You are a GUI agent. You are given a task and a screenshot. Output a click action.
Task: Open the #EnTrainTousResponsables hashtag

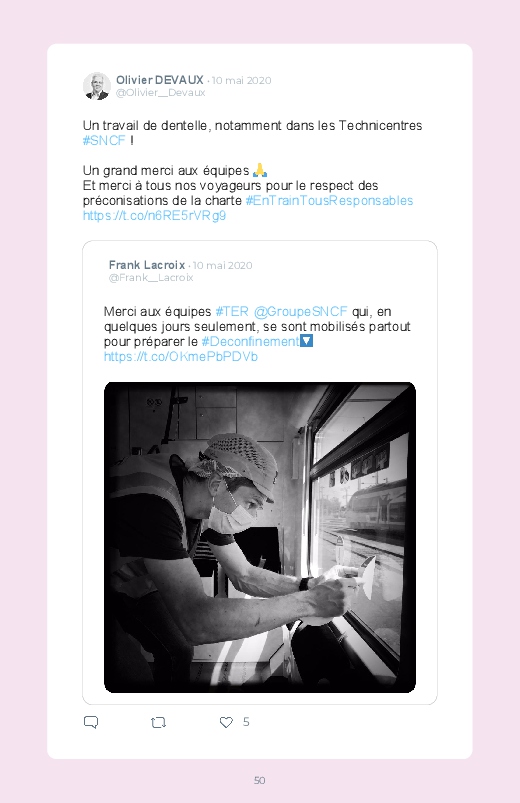point(329,200)
